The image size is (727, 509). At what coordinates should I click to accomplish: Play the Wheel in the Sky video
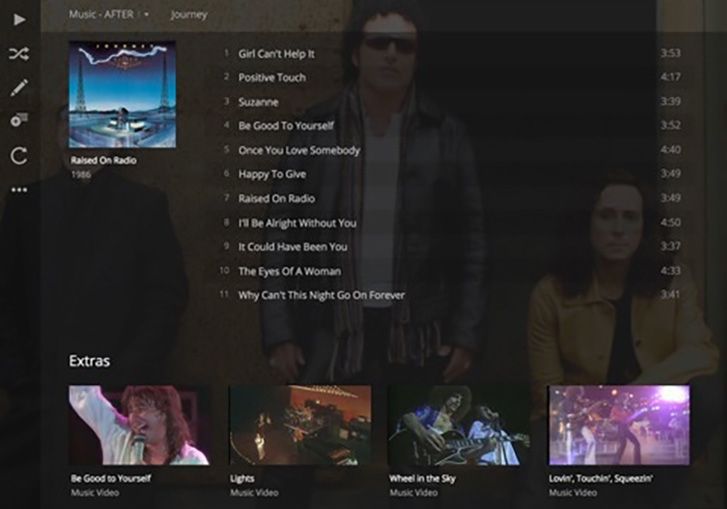(x=458, y=425)
